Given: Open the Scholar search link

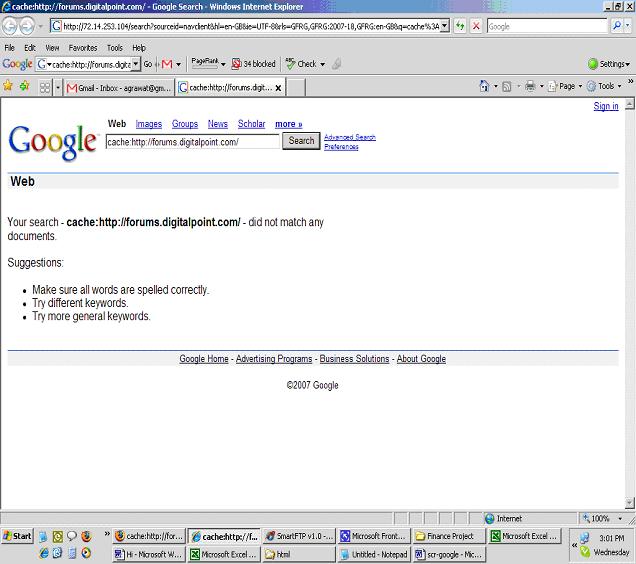Looking at the screenshot, I should pyautogui.click(x=251, y=124).
